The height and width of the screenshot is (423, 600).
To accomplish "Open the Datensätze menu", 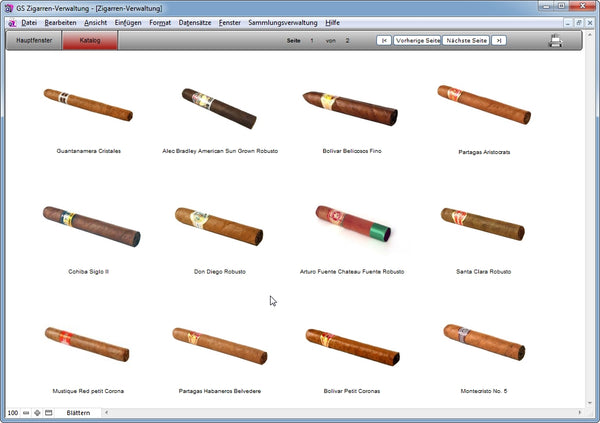I will 195,23.
